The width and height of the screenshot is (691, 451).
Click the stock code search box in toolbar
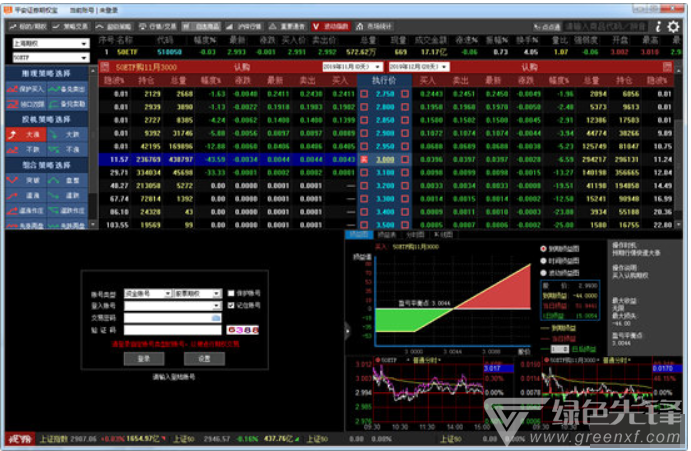[x=606, y=27]
